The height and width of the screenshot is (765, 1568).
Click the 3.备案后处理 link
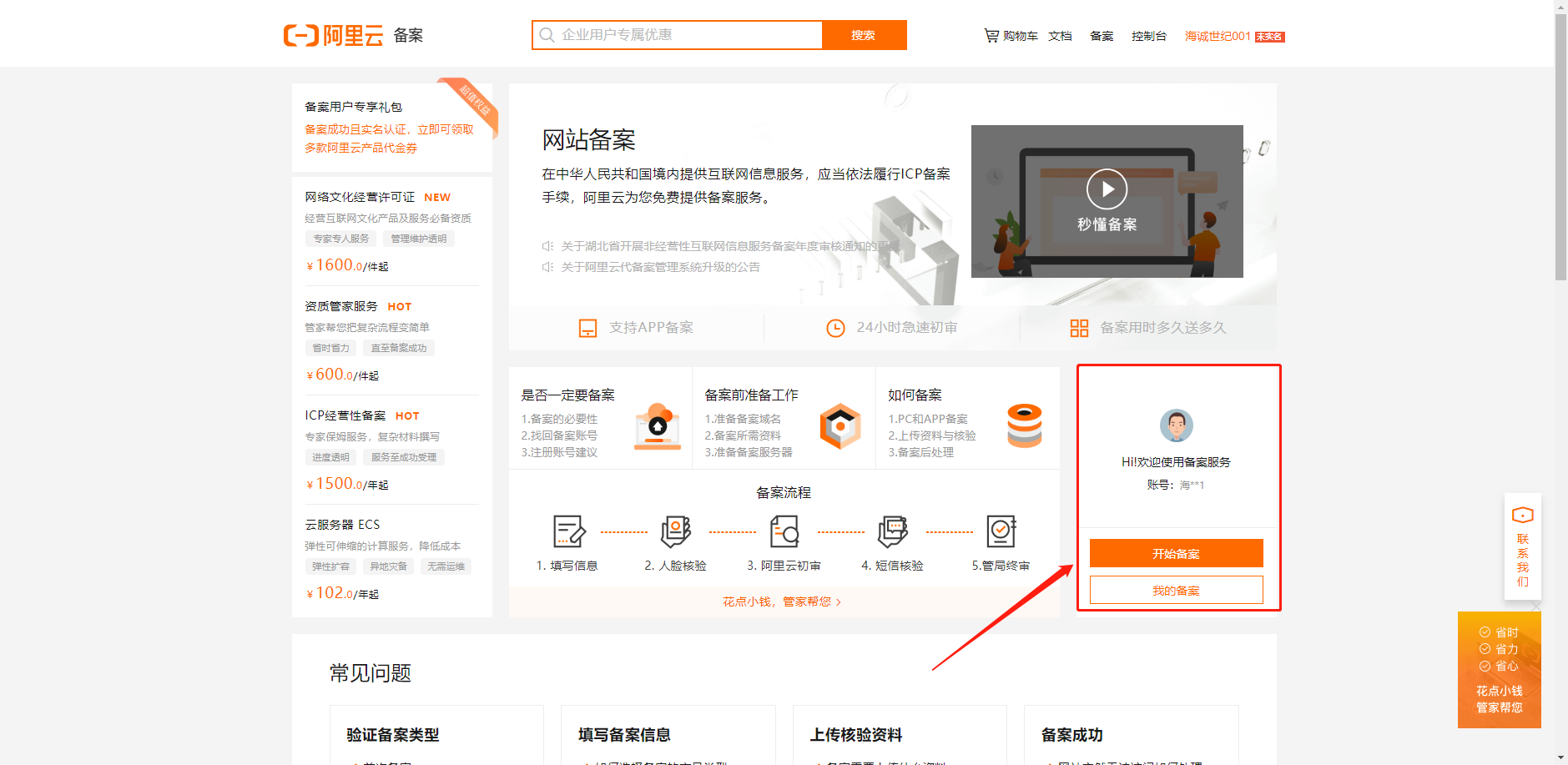[921, 452]
